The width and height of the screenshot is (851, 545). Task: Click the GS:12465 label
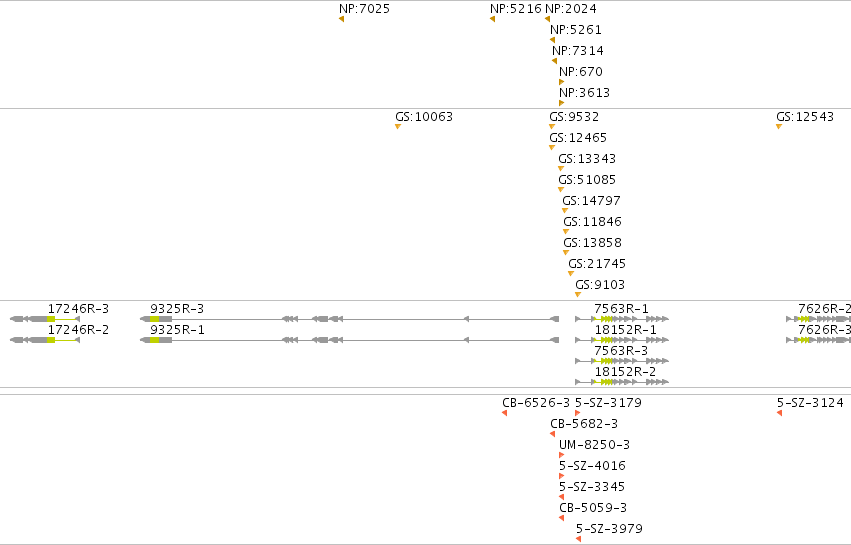point(578,138)
